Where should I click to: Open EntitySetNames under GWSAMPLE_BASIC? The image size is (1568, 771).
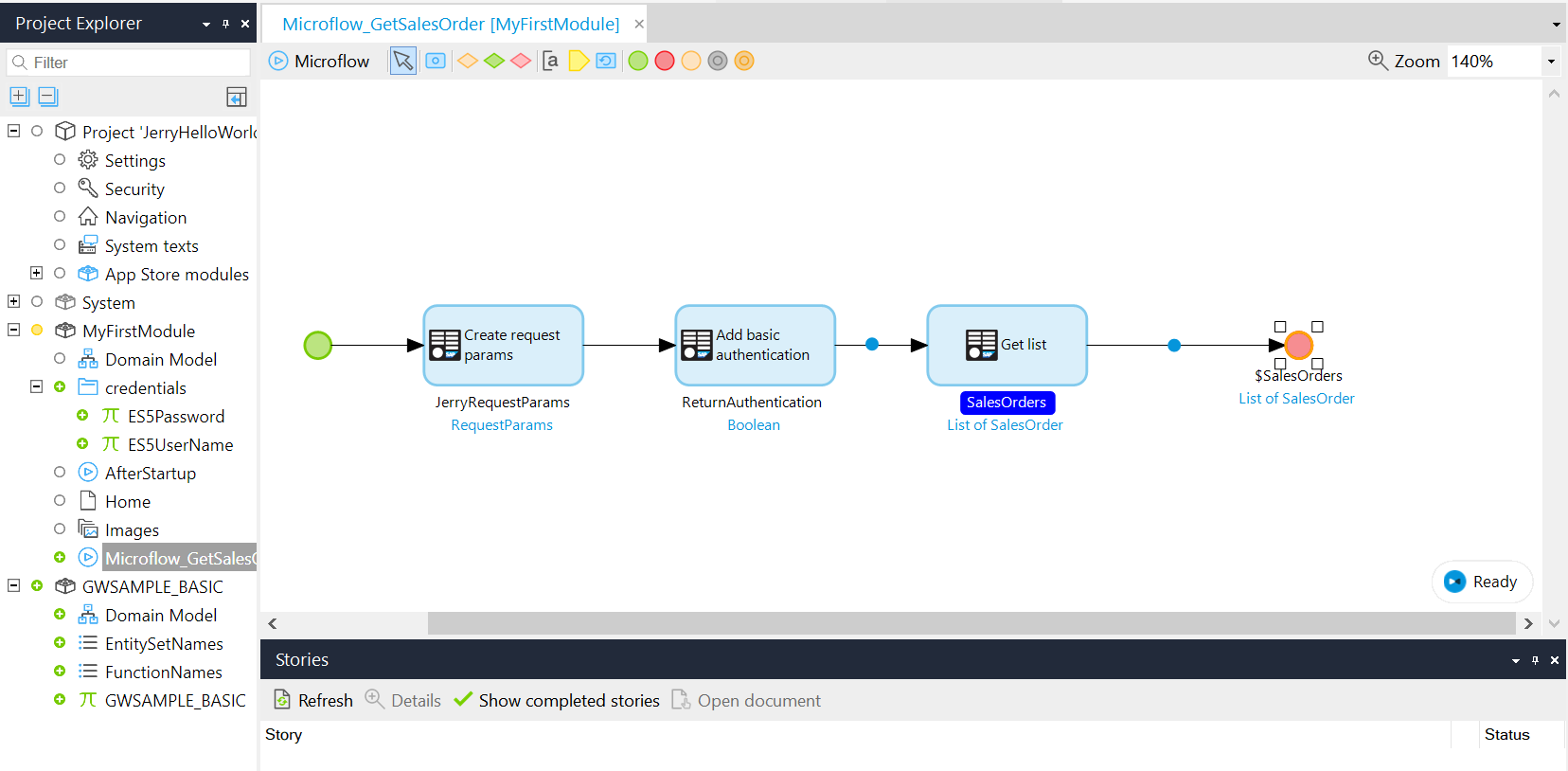164,643
